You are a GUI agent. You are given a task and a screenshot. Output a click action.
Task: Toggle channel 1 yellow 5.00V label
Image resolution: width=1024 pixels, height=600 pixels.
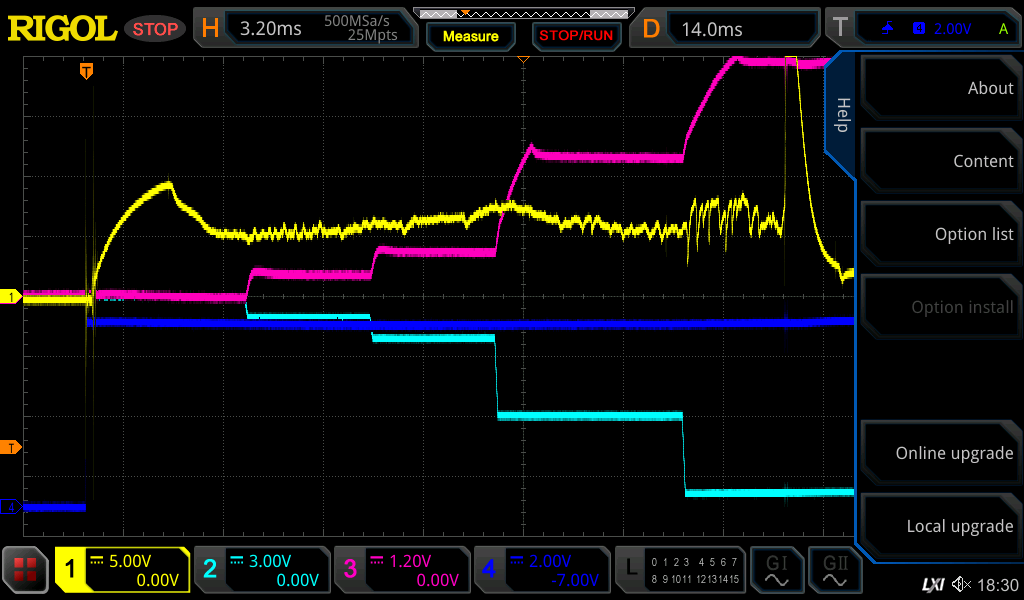click(x=122, y=570)
